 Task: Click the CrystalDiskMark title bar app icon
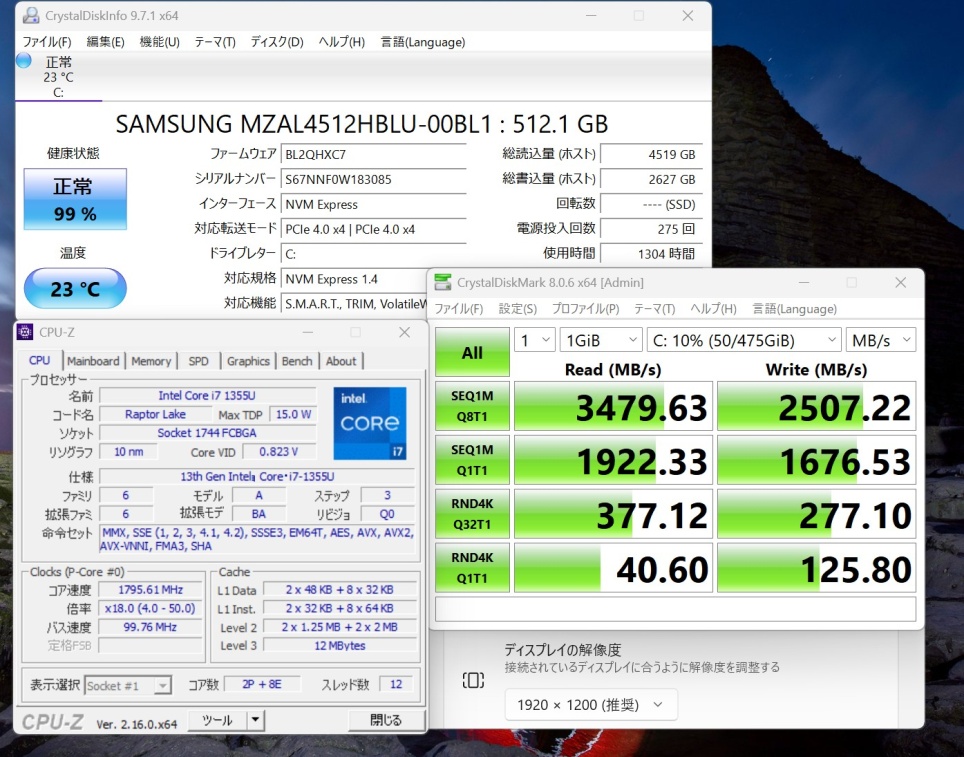click(442, 282)
